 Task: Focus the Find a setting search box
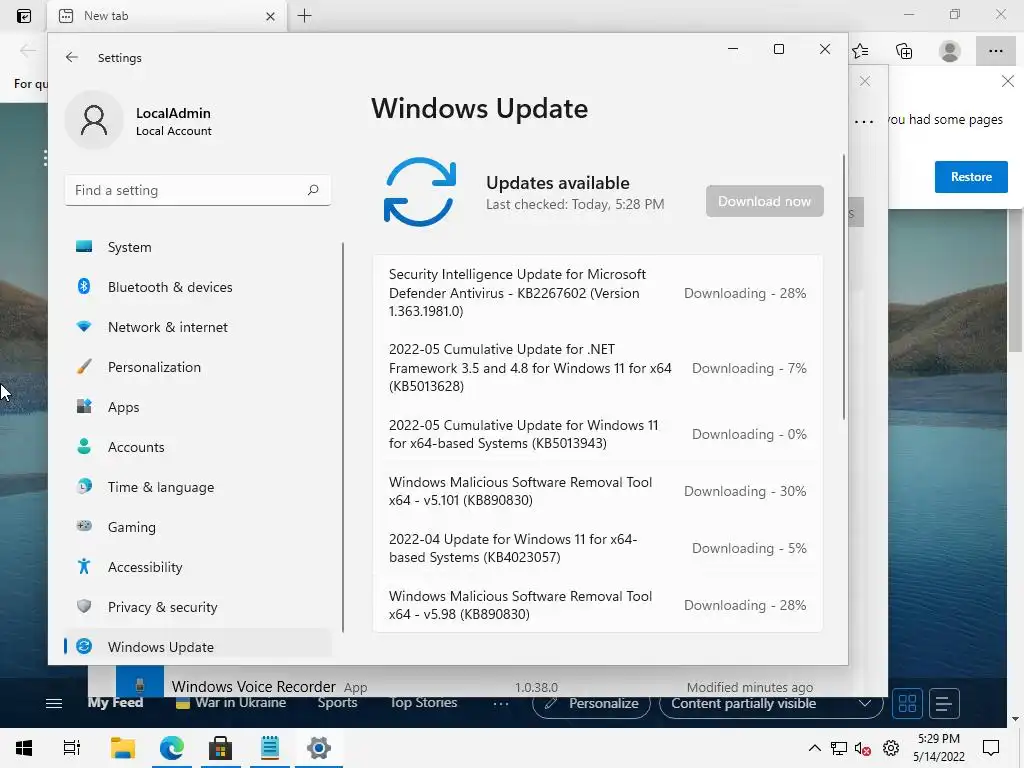pyautogui.click(x=197, y=190)
